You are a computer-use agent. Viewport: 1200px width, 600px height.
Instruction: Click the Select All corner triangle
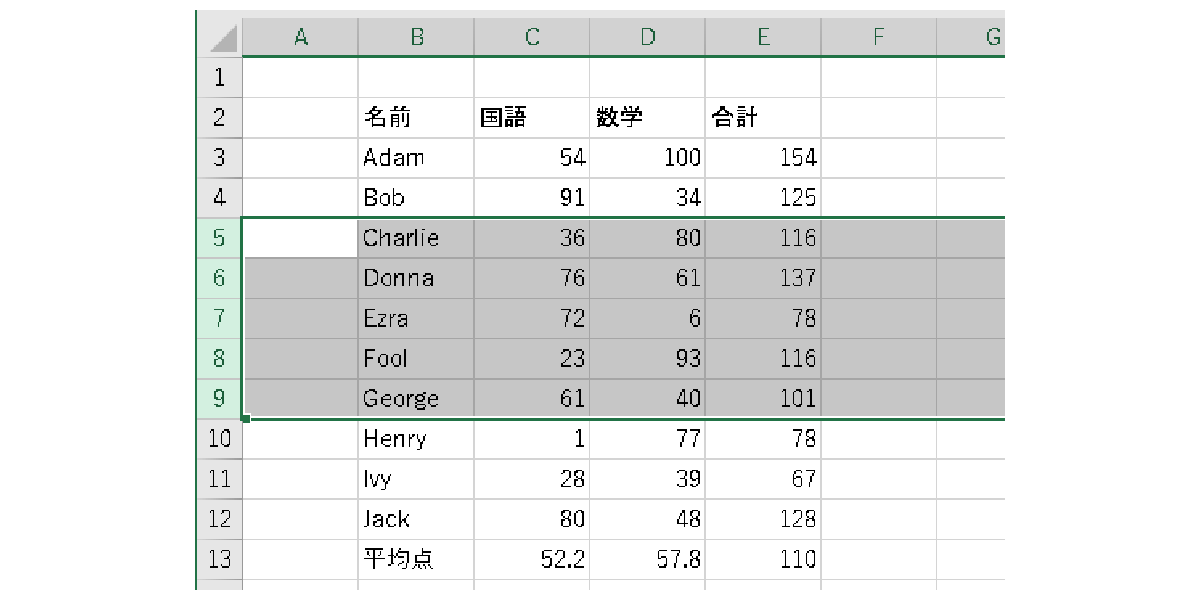[222, 39]
